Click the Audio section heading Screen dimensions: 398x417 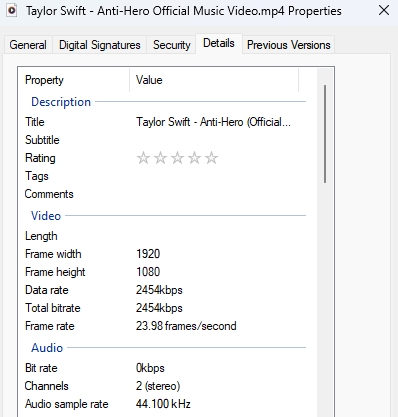tap(47, 348)
